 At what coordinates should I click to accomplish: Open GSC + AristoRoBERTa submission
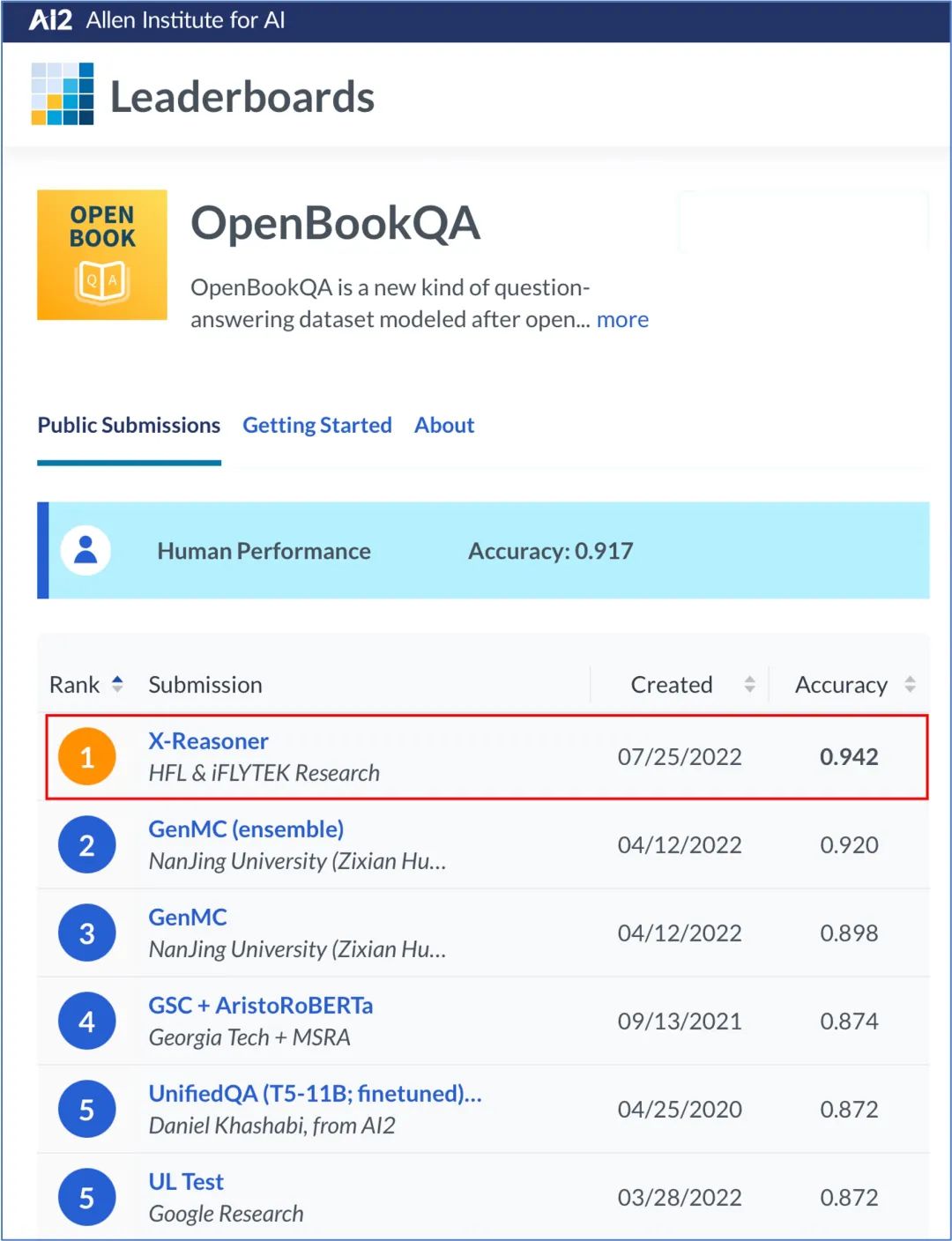261,1006
